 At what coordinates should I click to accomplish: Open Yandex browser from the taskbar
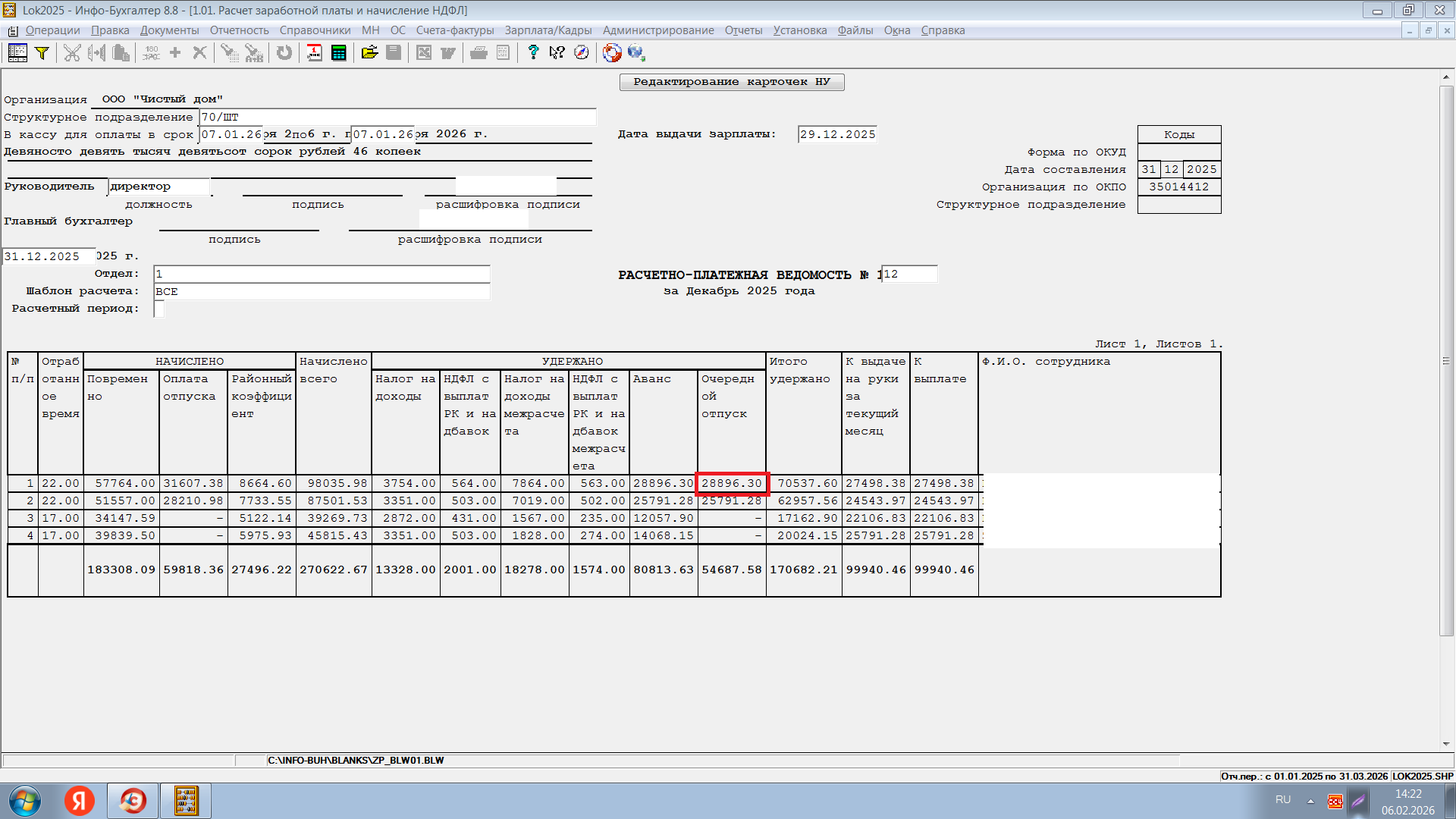point(80,801)
